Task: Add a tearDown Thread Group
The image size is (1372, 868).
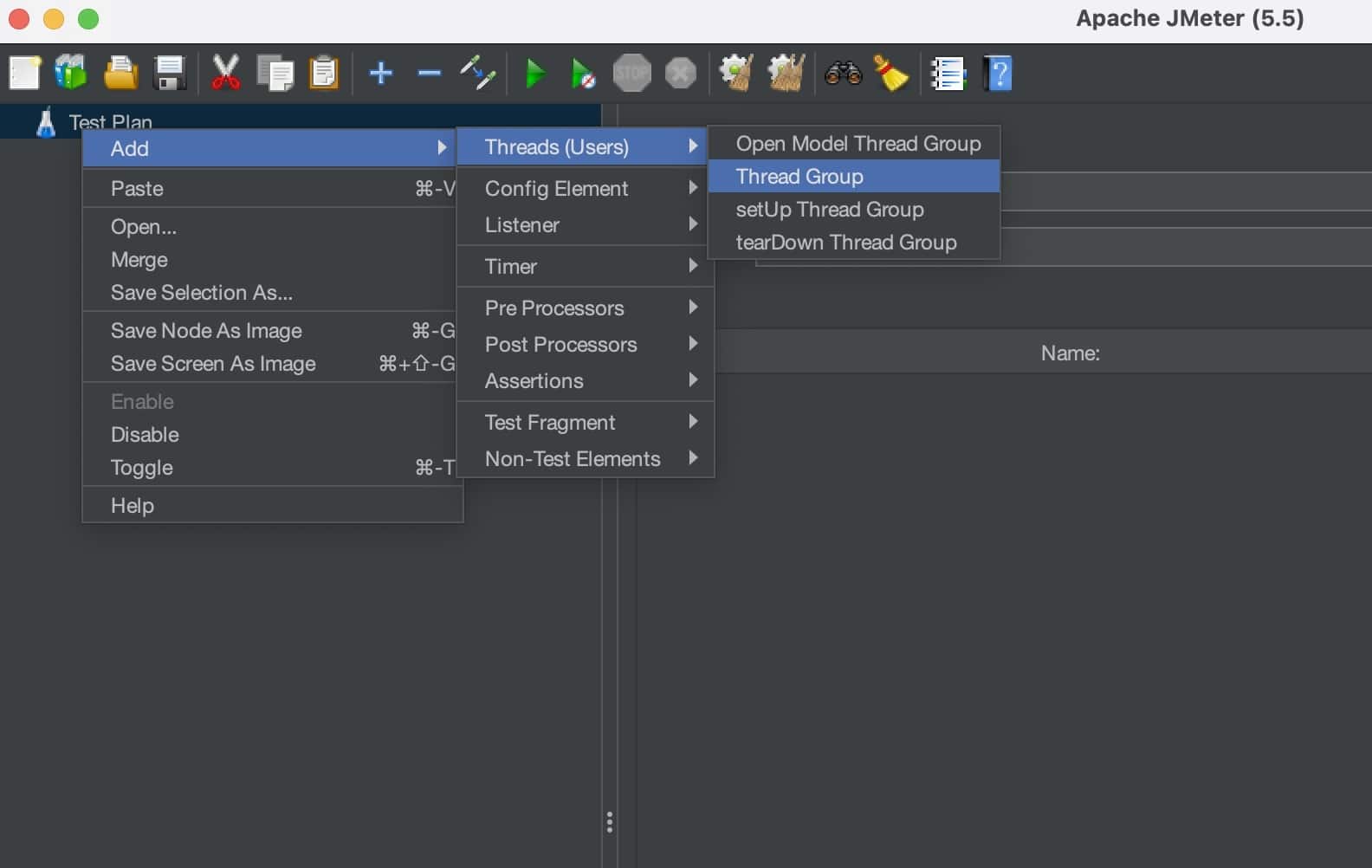Action: coord(854,242)
